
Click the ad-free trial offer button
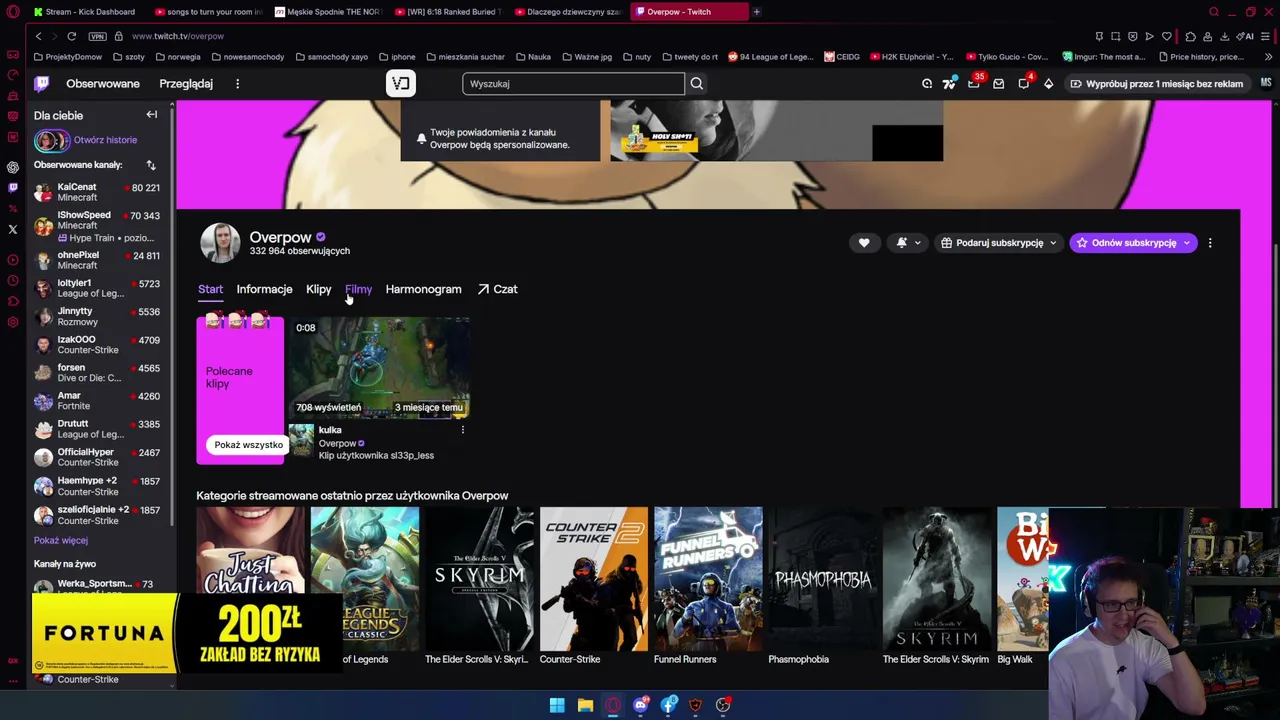pyautogui.click(x=1156, y=84)
